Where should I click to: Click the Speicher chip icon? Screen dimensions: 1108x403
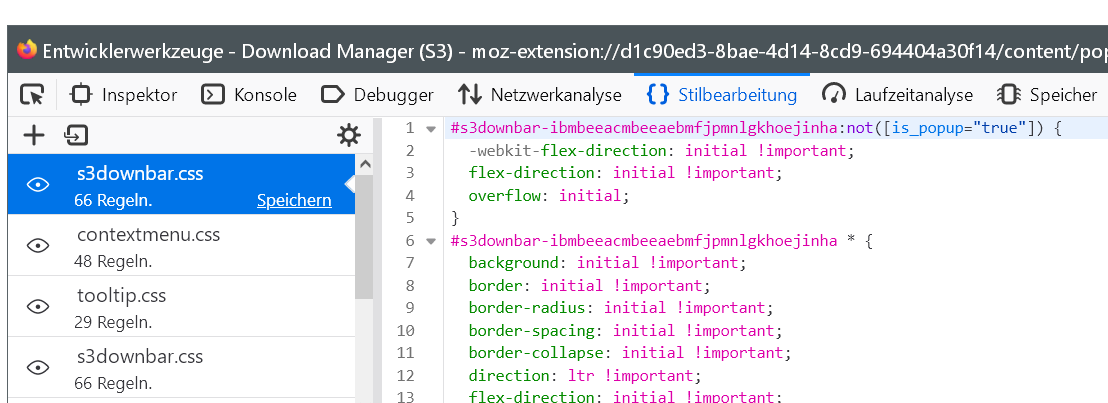(1008, 95)
